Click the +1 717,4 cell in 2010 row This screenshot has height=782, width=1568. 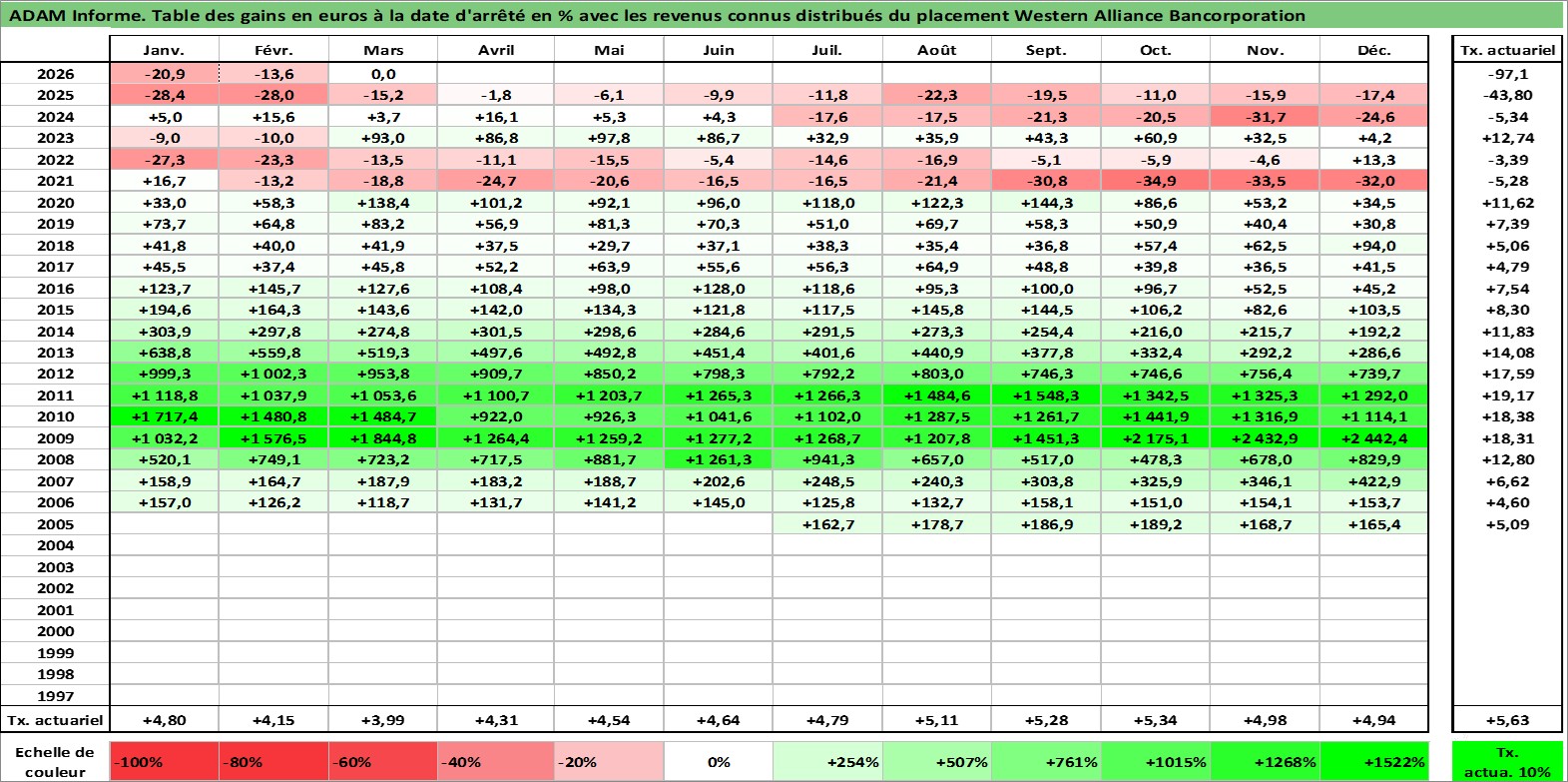tap(164, 416)
